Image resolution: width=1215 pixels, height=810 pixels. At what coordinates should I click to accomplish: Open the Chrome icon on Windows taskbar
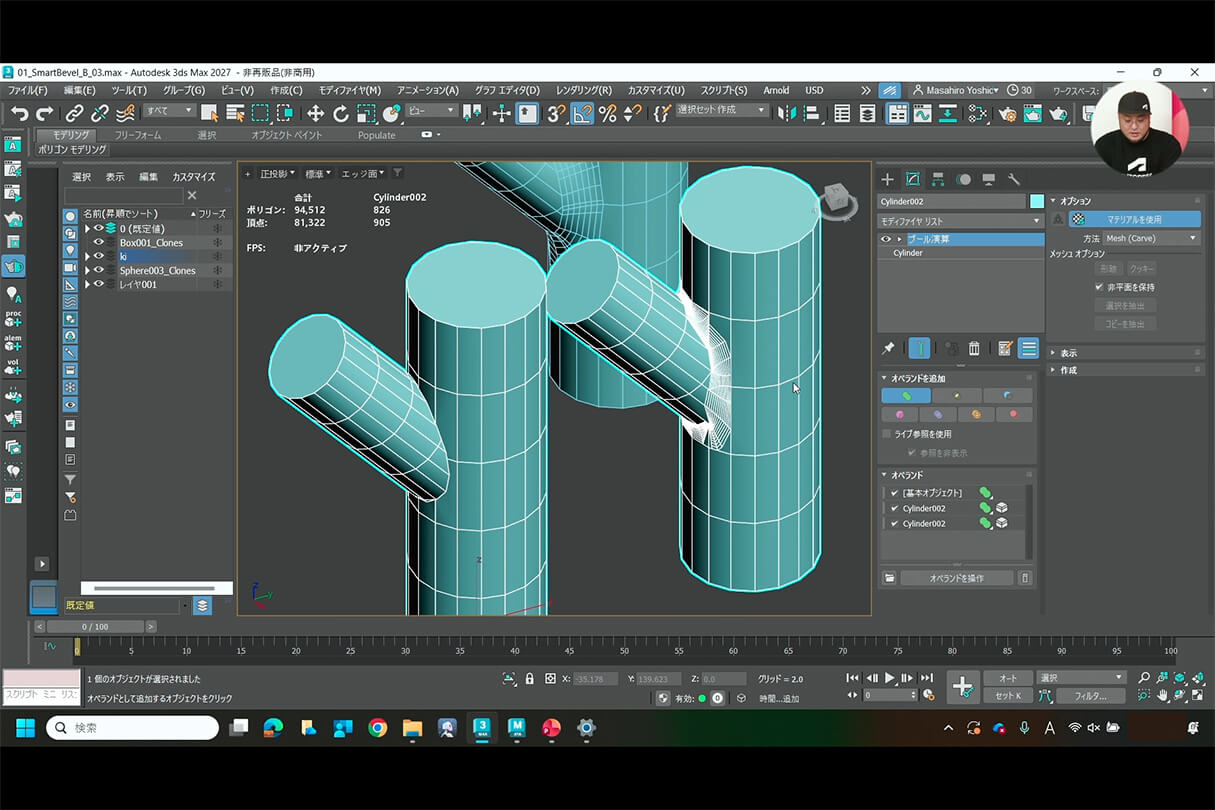click(377, 728)
